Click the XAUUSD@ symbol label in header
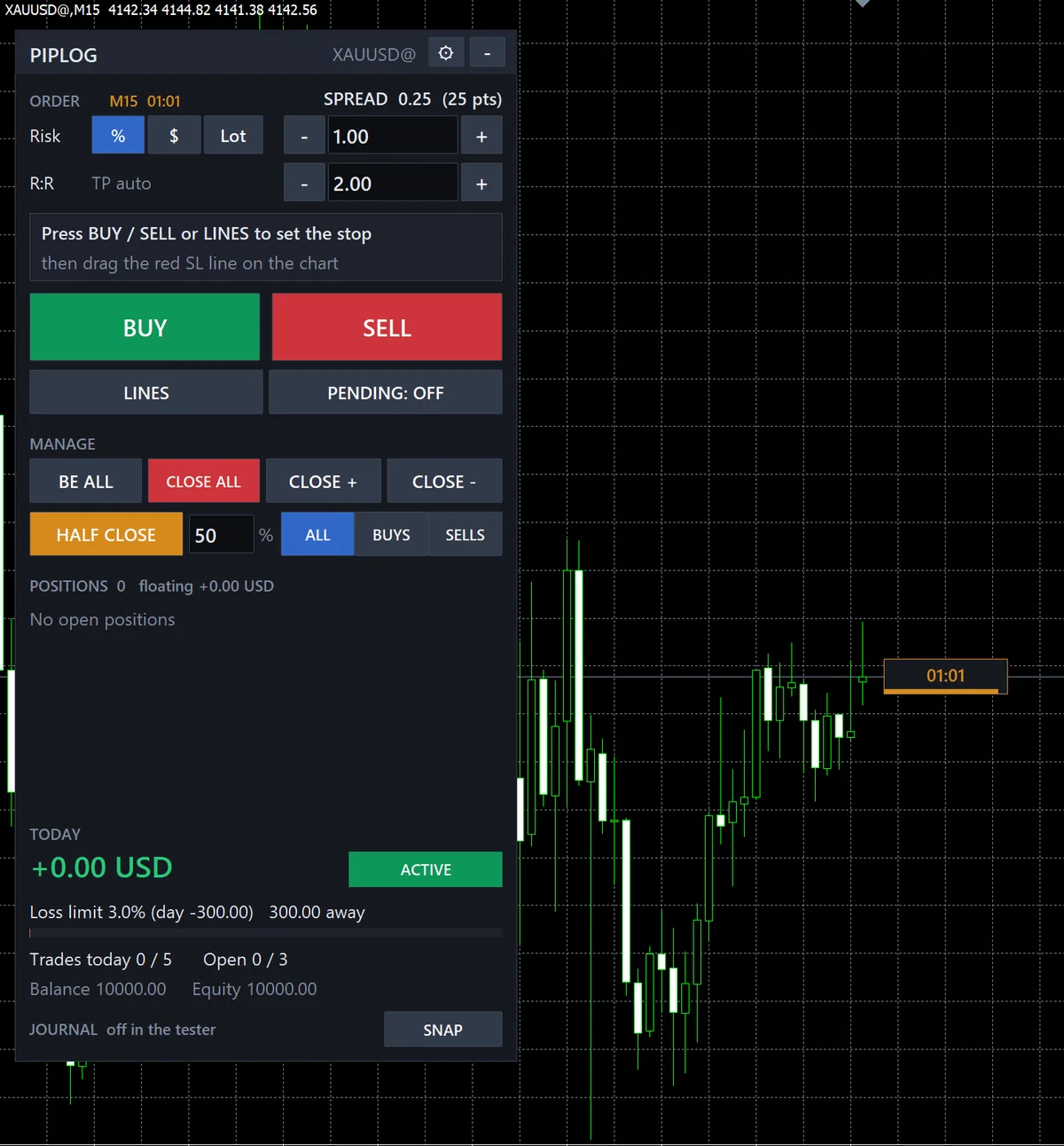 tap(373, 54)
